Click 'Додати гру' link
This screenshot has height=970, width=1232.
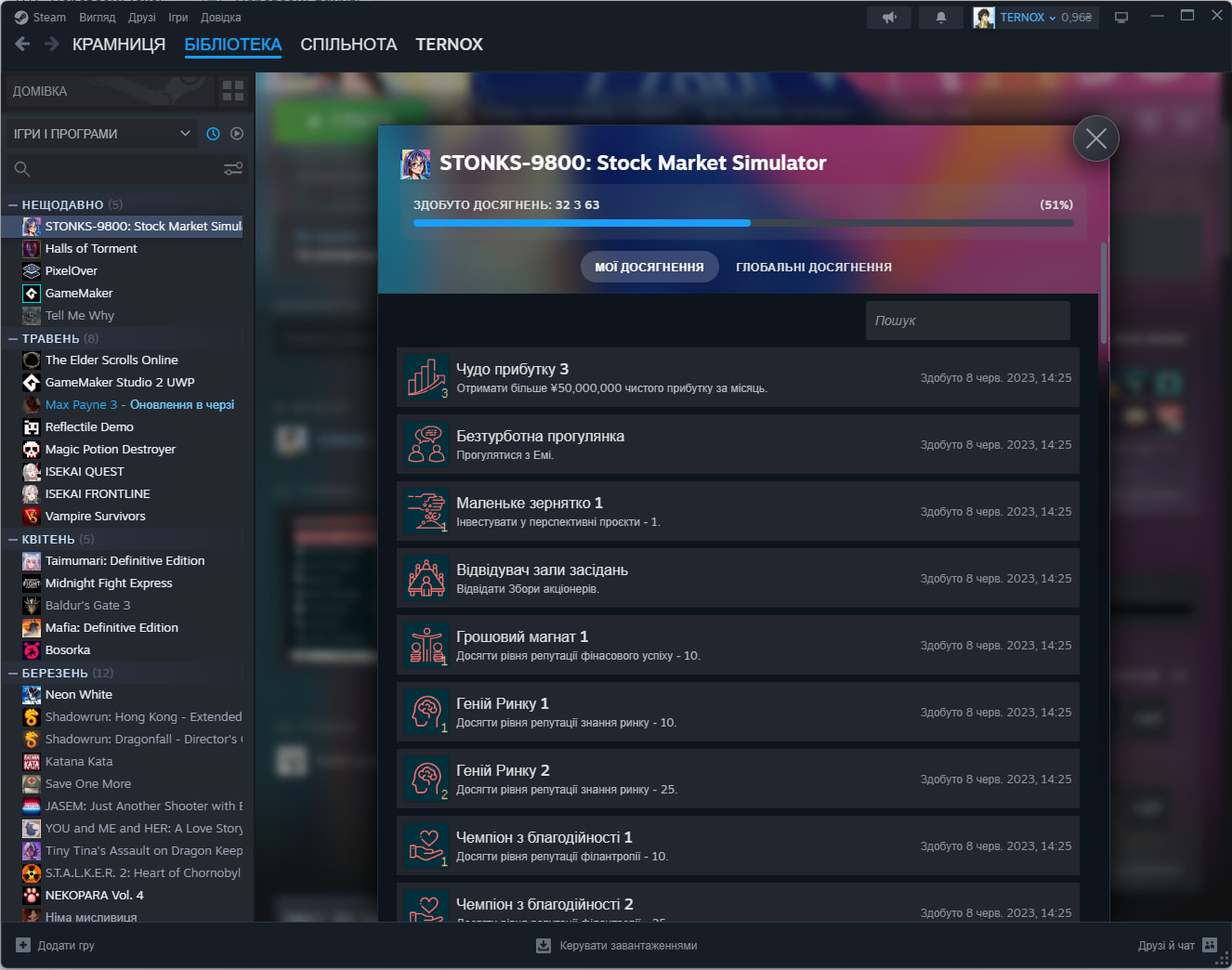66,946
